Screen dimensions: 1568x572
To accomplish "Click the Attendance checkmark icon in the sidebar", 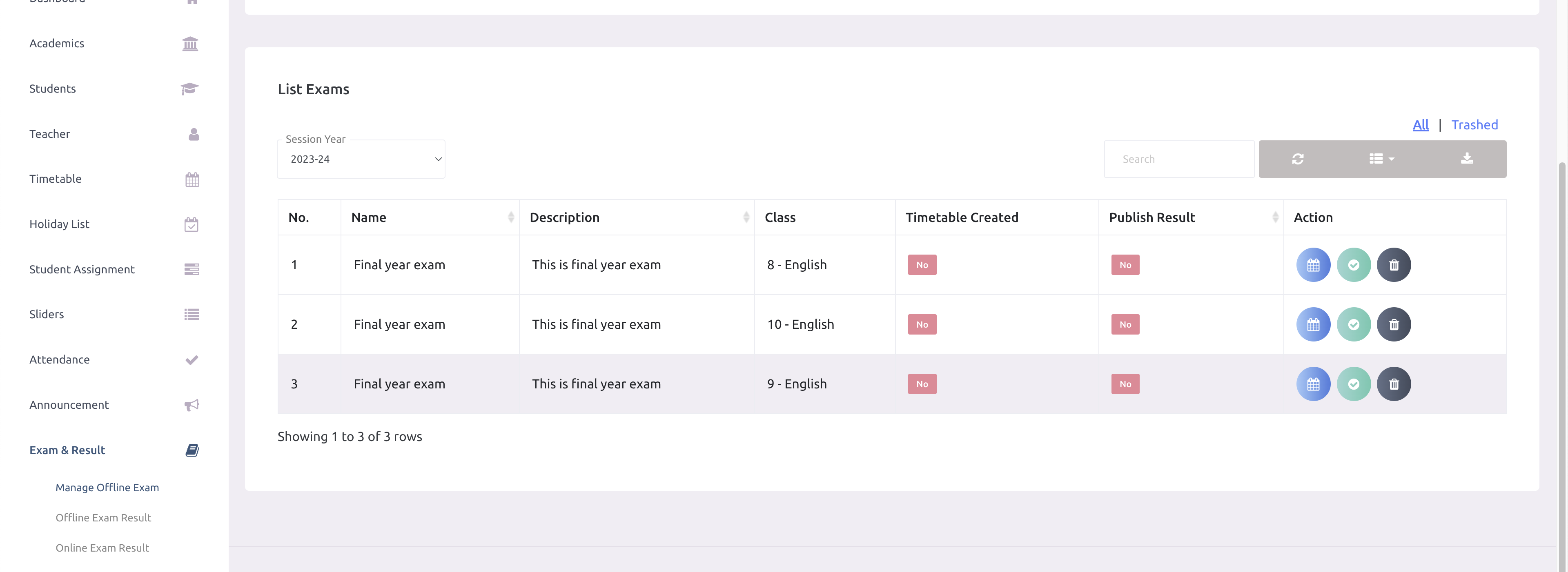I will (x=191, y=359).
